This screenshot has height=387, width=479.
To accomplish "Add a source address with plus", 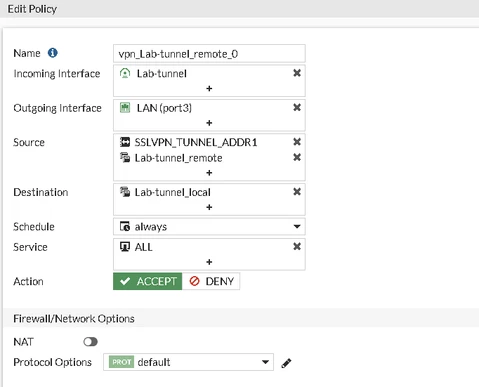I will (209, 173).
